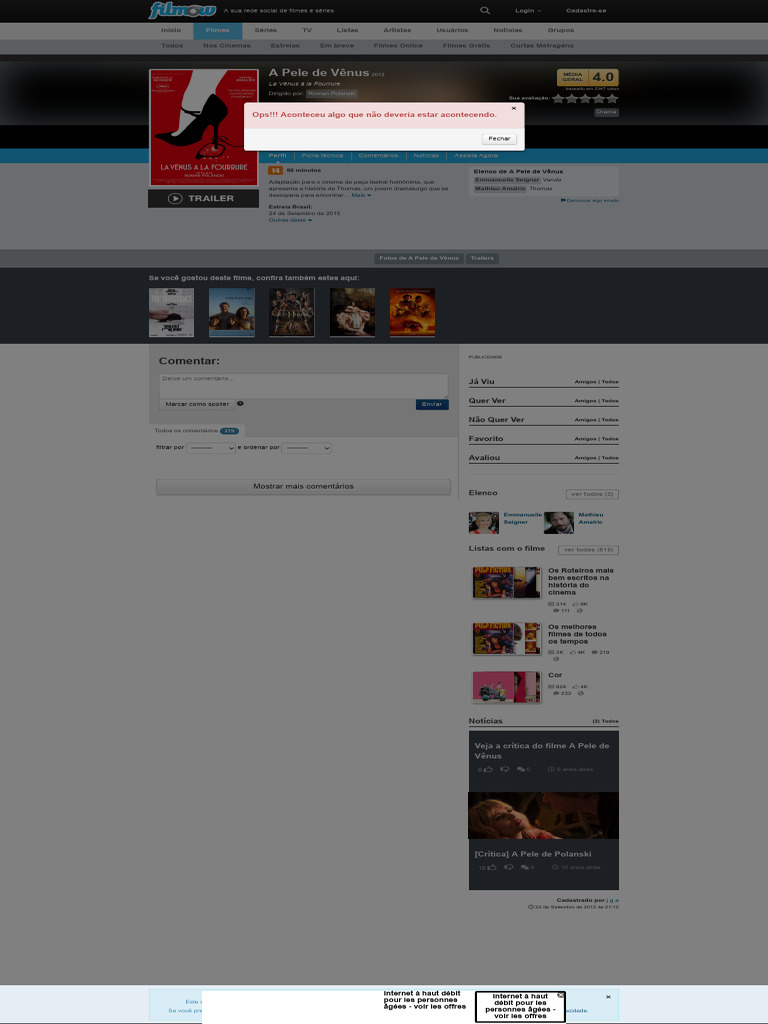Viewport: 768px width, 1024px height.
Task: Expand 'Outras datas' release dates
Action: click(x=291, y=220)
